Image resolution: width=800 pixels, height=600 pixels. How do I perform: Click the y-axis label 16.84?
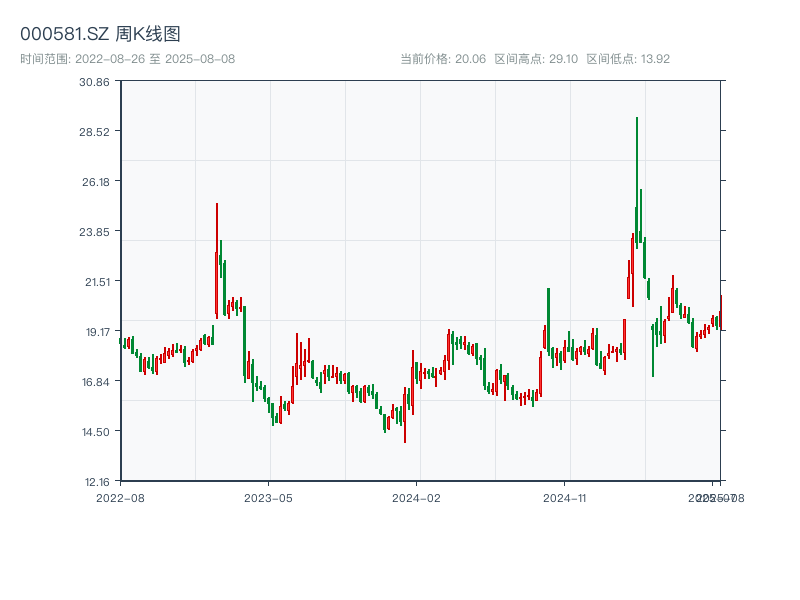click(96, 382)
